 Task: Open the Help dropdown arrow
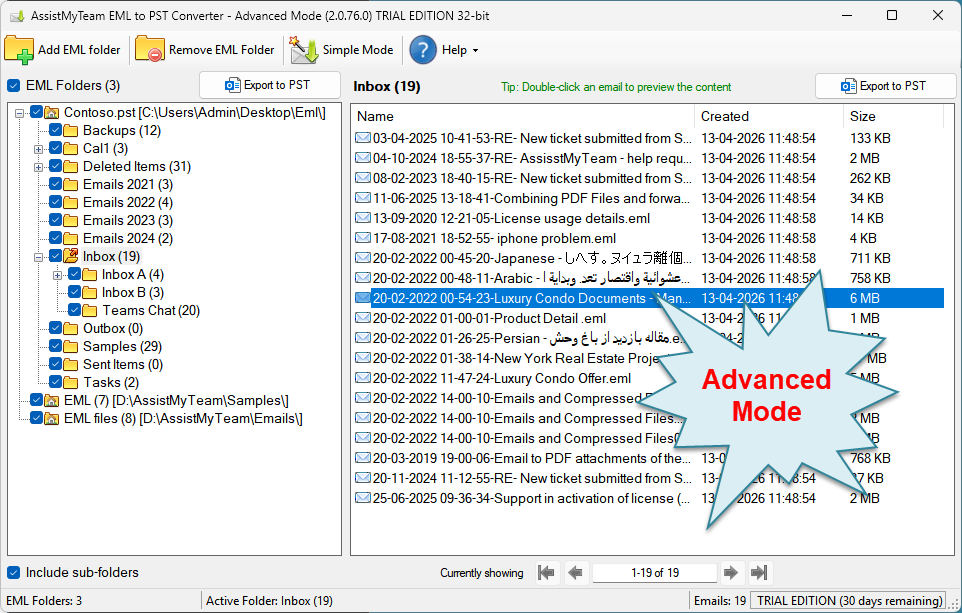pyautogui.click(x=475, y=50)
